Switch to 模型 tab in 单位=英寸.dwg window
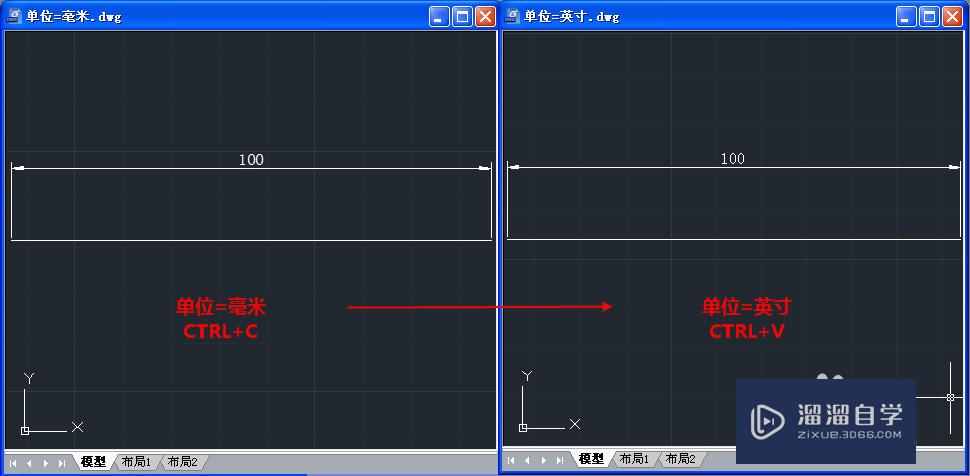The image size is (970, 476). 591,459
